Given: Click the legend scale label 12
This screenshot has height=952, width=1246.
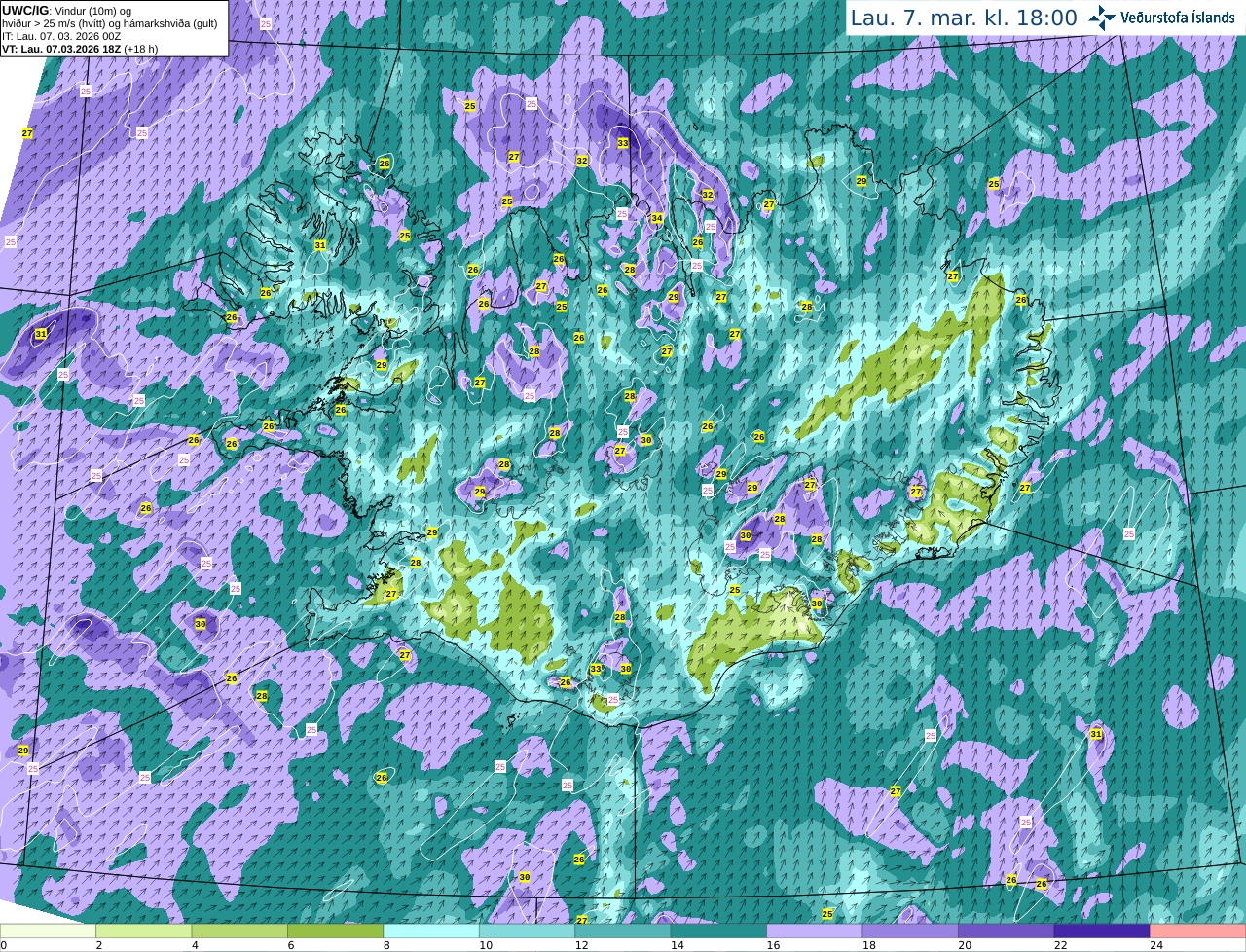Looking at the screenshot, I should pos(581,945).
